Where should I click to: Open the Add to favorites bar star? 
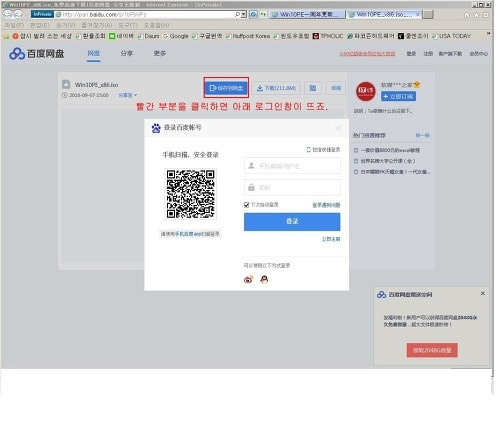pyautogui.click(x=6, y=36)
